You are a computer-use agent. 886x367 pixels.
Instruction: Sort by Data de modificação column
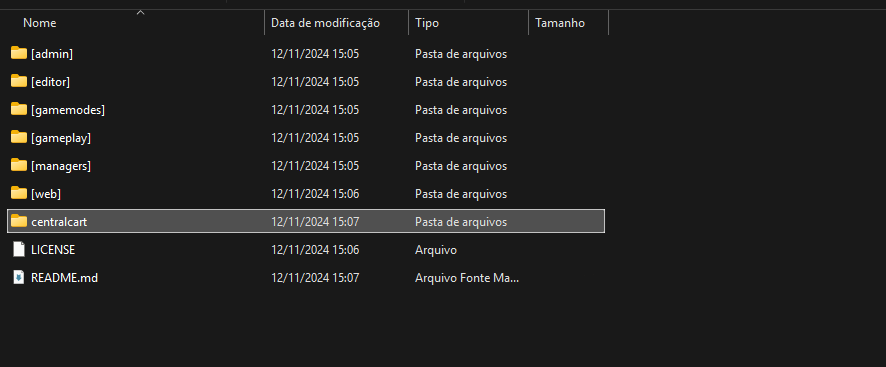[x=325, y=23]
